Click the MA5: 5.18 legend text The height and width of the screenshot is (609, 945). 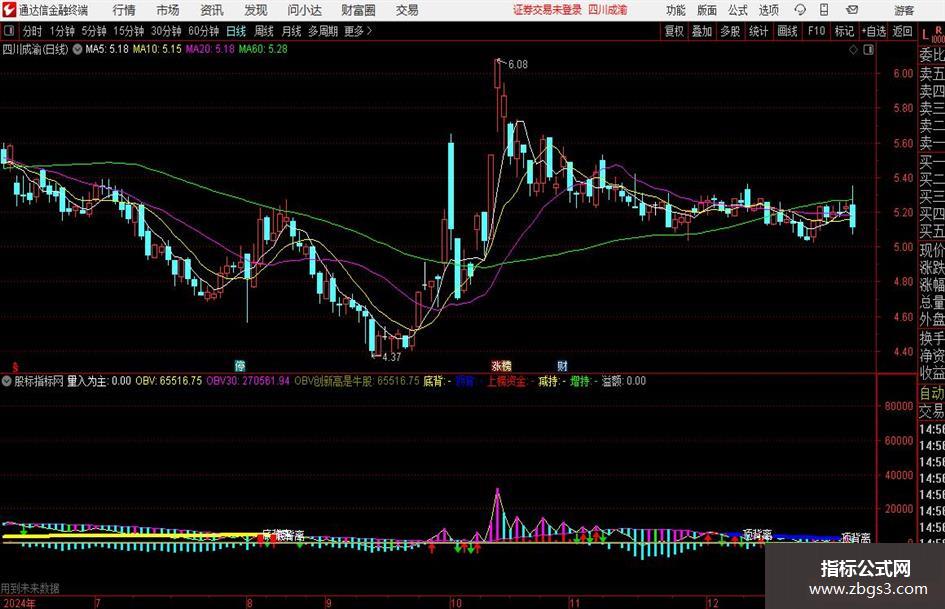(x=107, y=49)
